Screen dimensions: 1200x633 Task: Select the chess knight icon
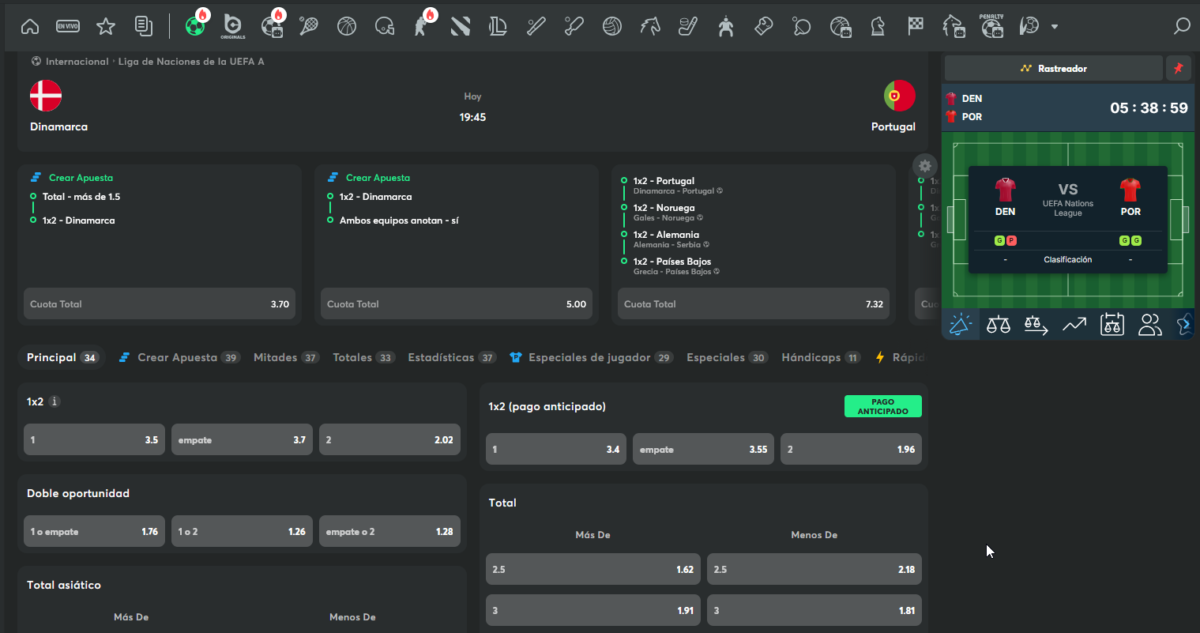878,26
